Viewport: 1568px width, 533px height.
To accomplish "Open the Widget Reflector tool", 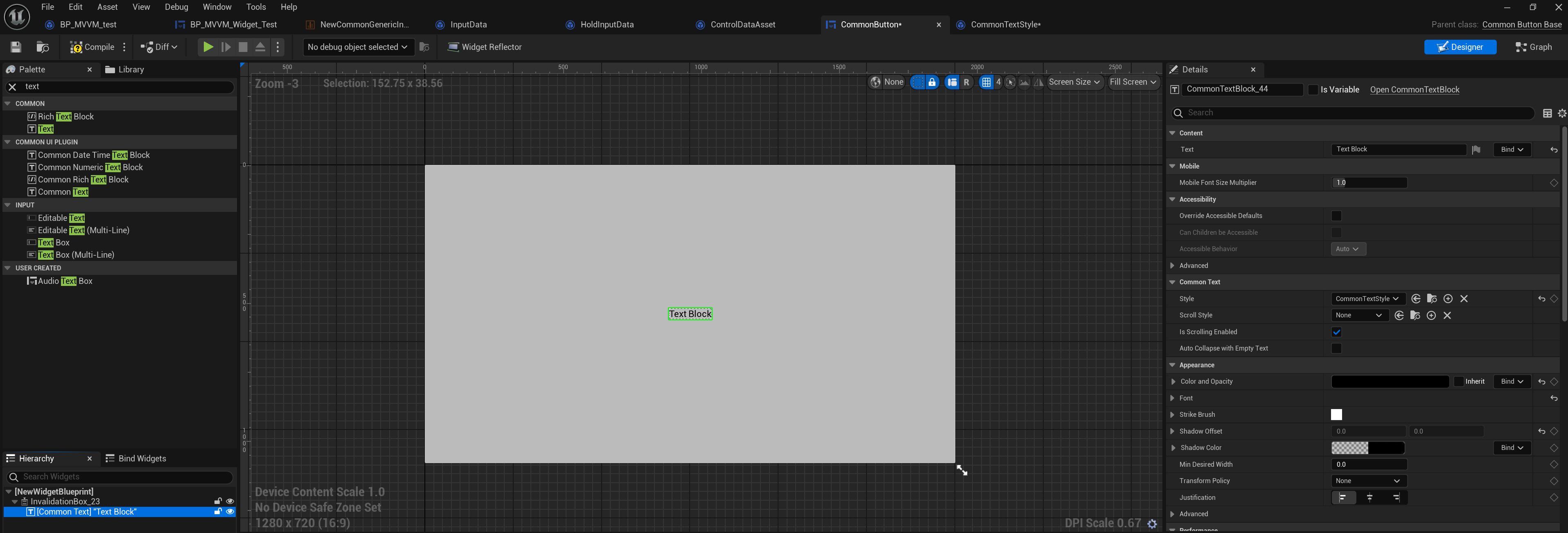I will (485, 47).
